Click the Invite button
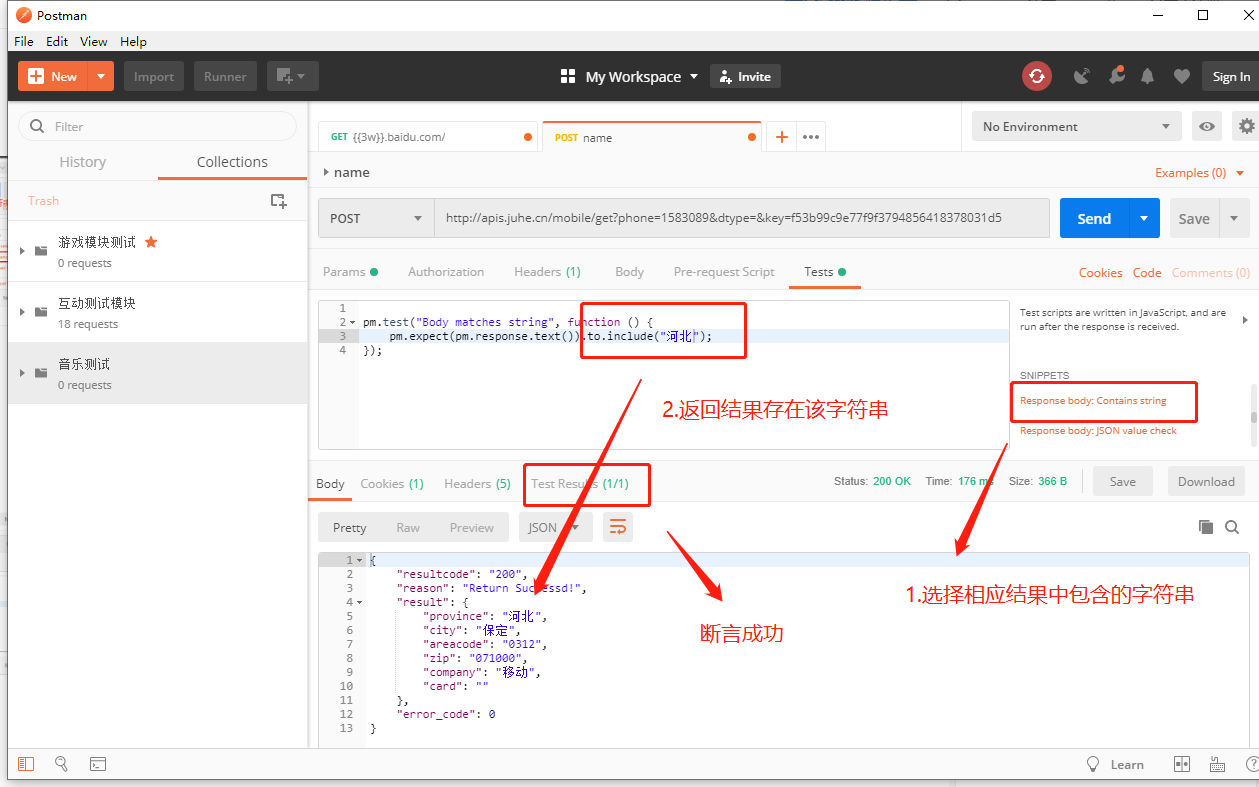 (745, 76)
